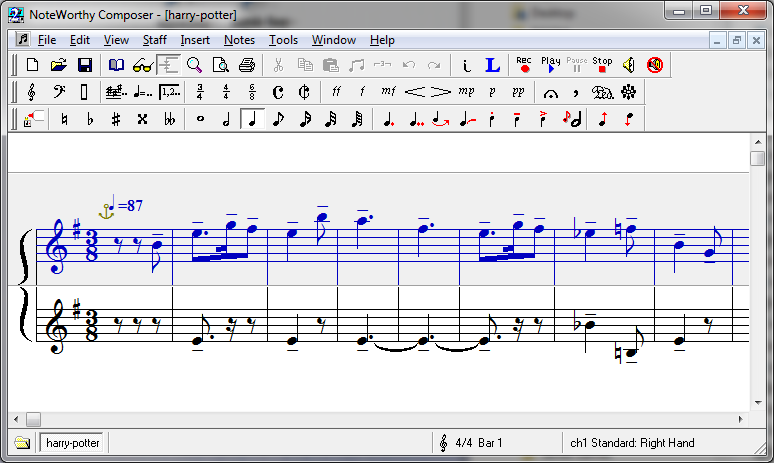The height and width of the screenshot is (463, 774).
Task: Insert crescendo hairpin
Action: 415,92
